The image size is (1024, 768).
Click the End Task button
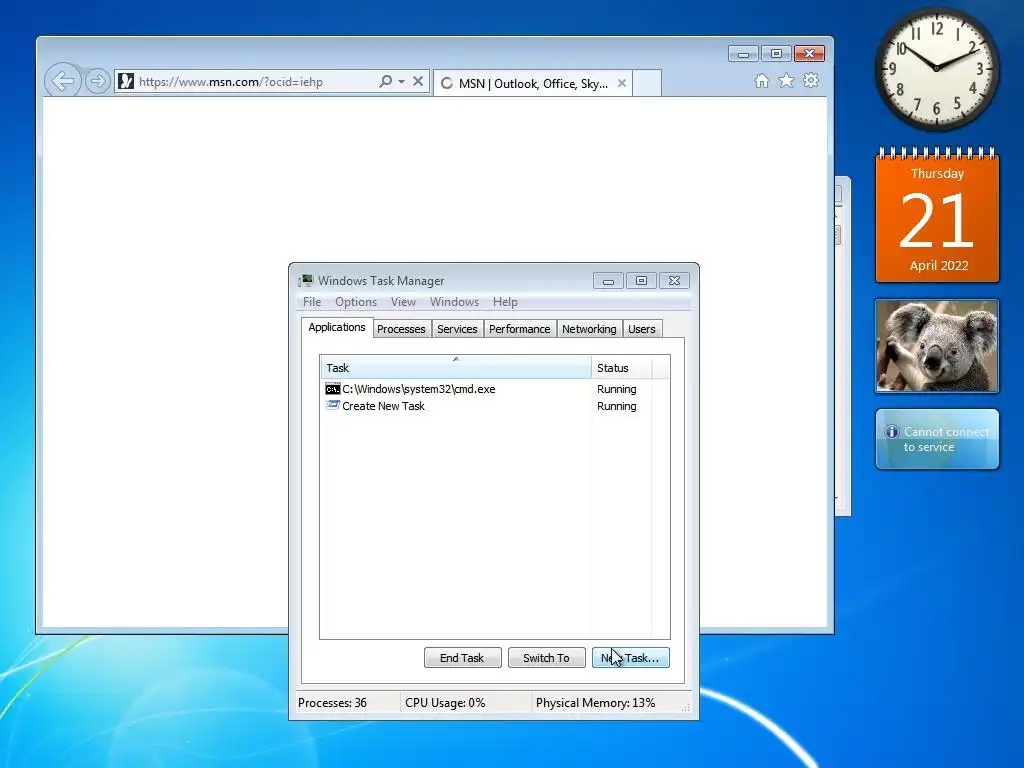point(462,658)
